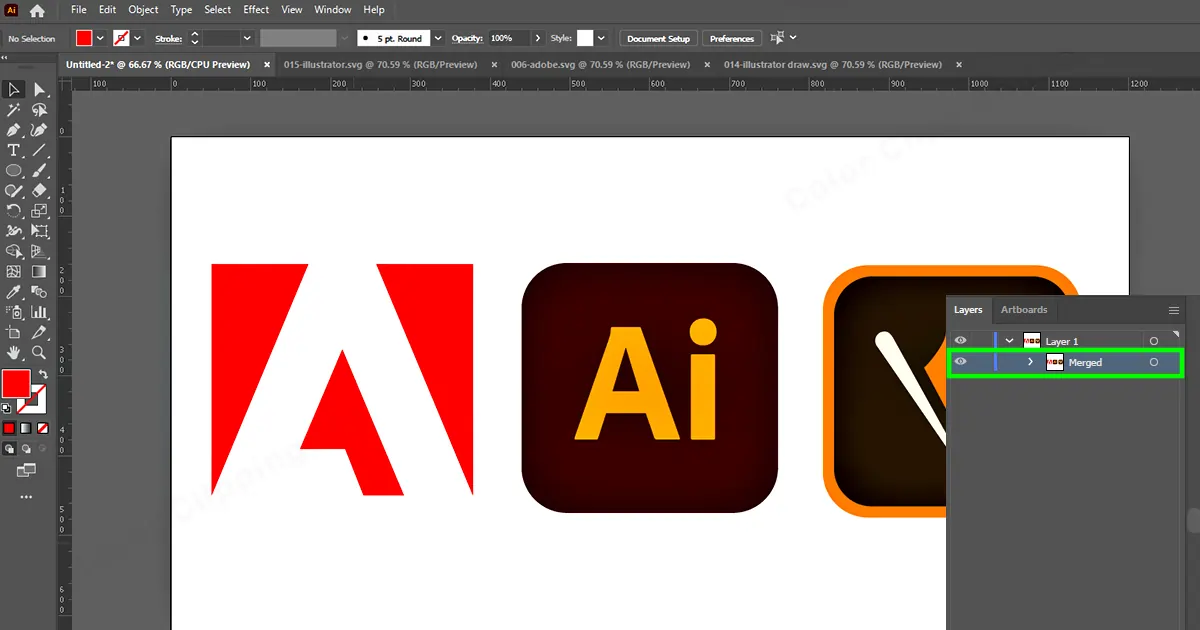Select the Rotate tool
Image resolution: width=1200 pixels, height=630 pixels.
(x=14, y=211)
